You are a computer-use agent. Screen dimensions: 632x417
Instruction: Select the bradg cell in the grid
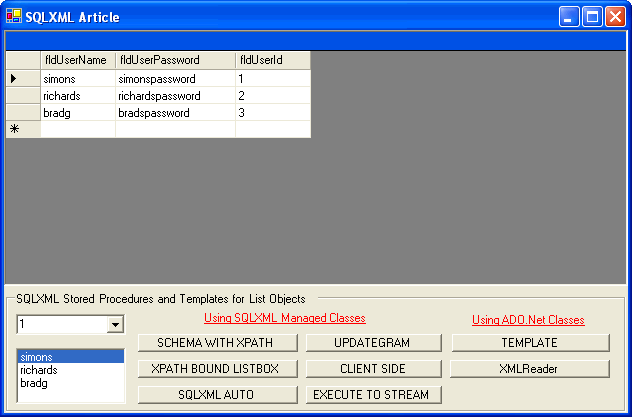click(x=78, y=112)
